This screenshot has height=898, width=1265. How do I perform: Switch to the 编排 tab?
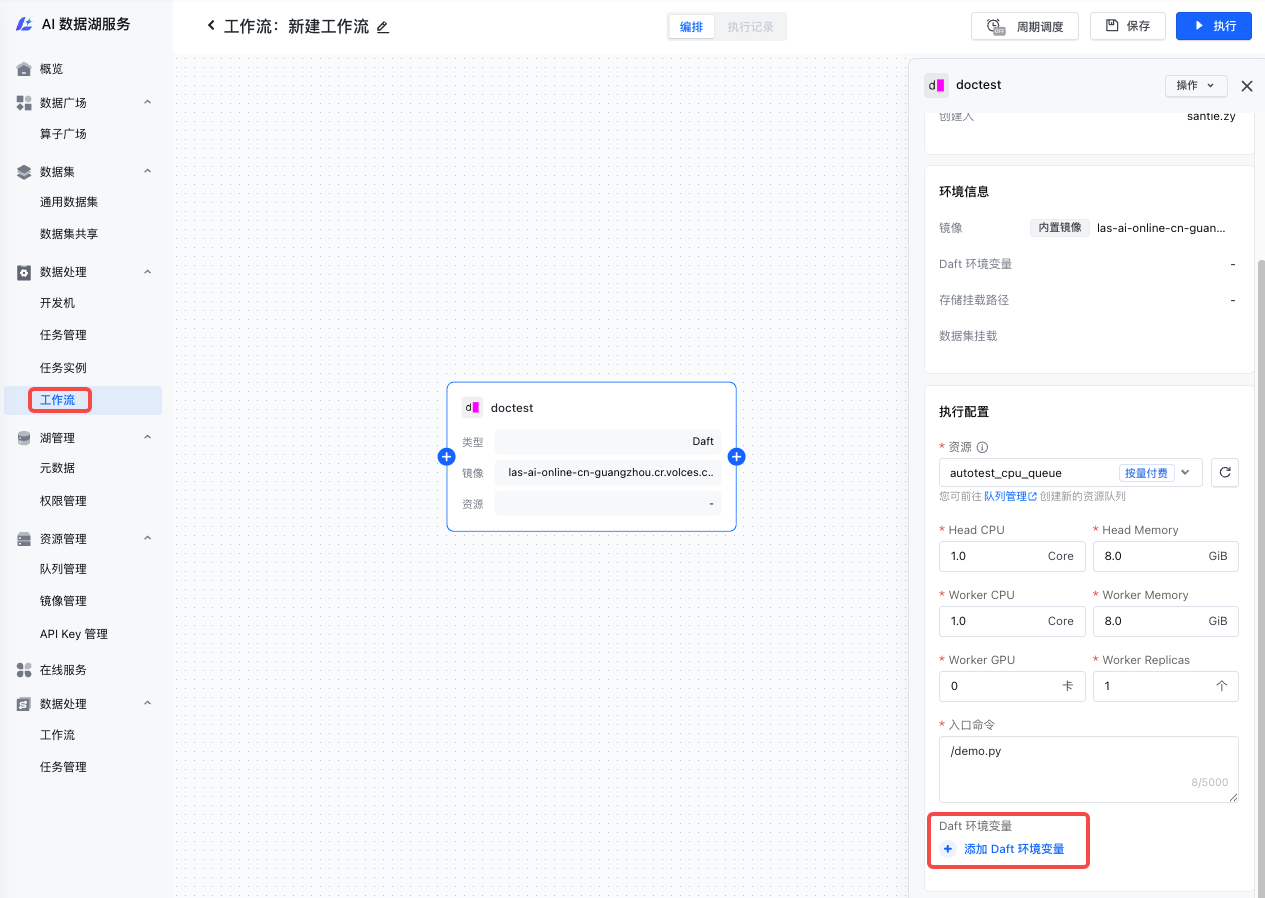691,27
